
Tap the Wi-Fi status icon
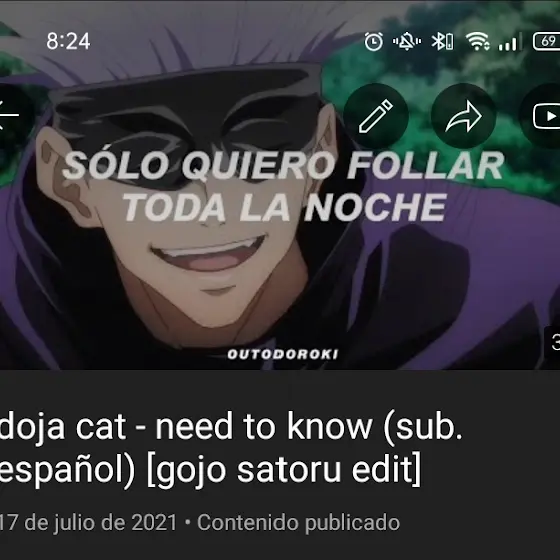[x=478, y=41]
